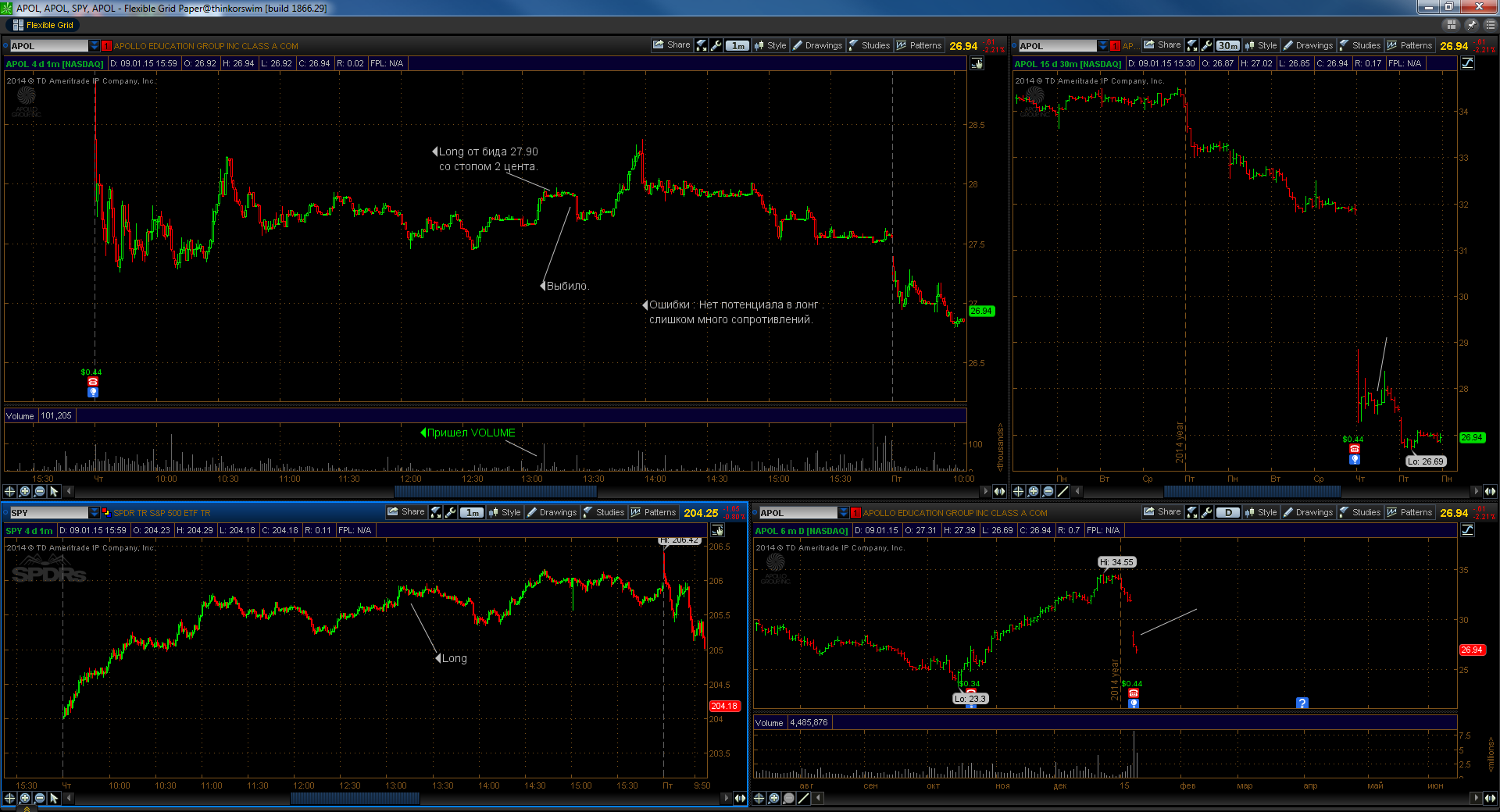Click the fullscreen toggle icon in APOL daily chart
This screenshot has height=812, width=1500.
1192,512
